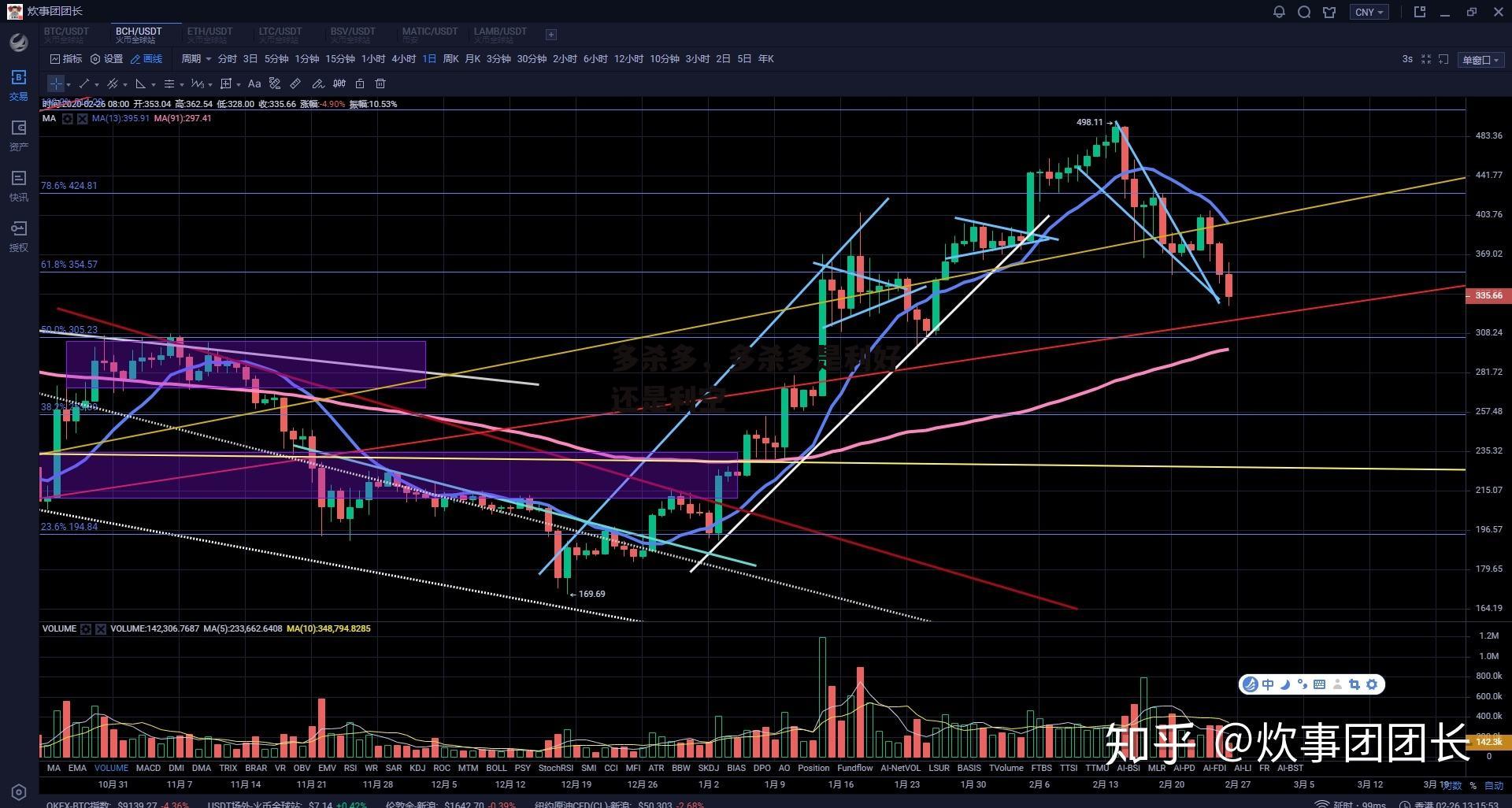Click the add window icon

(1443, 59)
